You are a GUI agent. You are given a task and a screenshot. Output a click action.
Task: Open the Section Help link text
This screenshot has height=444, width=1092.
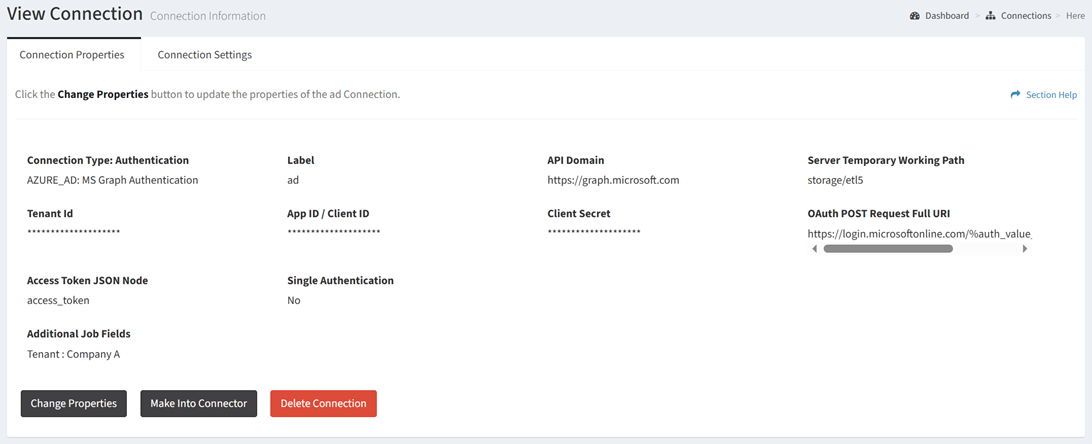[1051, 95]
